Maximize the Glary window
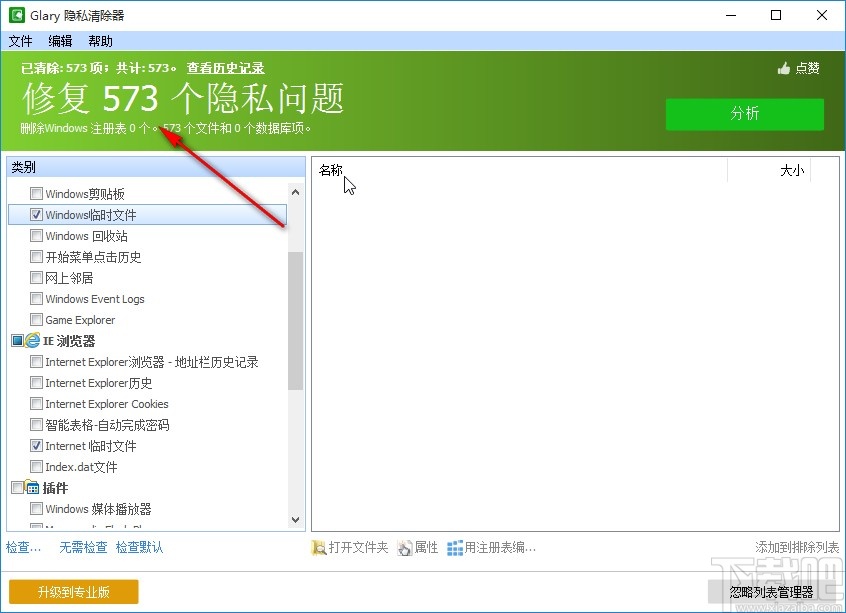The width and height of the screenshot is (846, 613). pos(776,15)
